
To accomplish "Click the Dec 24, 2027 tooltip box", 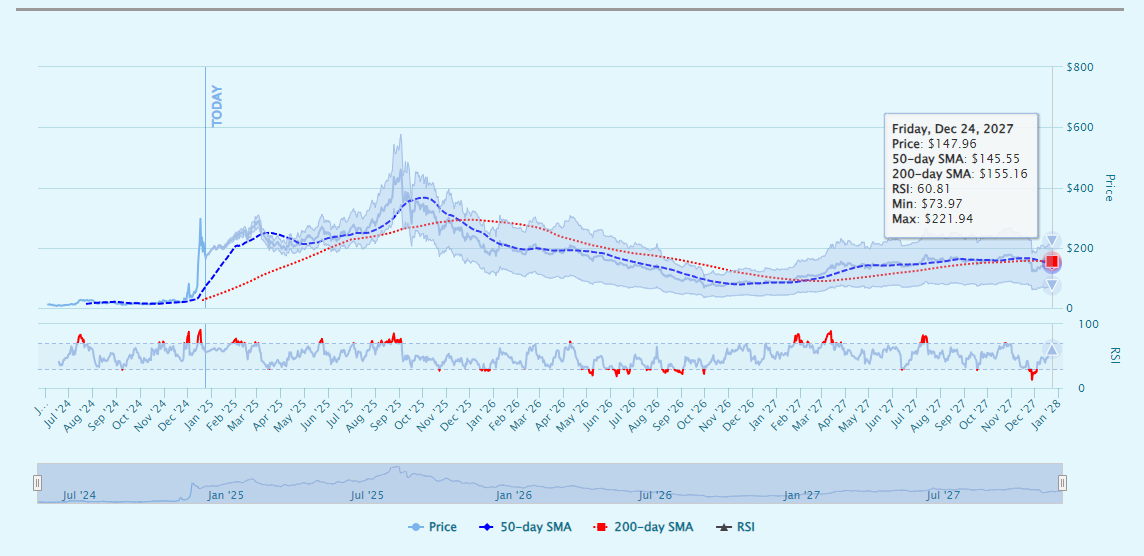I will (961, 175).
